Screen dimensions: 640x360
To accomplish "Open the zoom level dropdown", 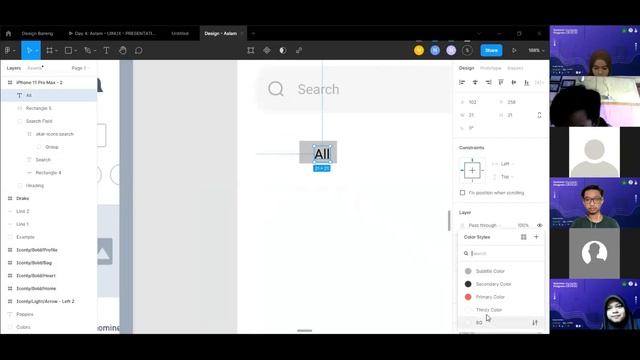I will [536, 50].
